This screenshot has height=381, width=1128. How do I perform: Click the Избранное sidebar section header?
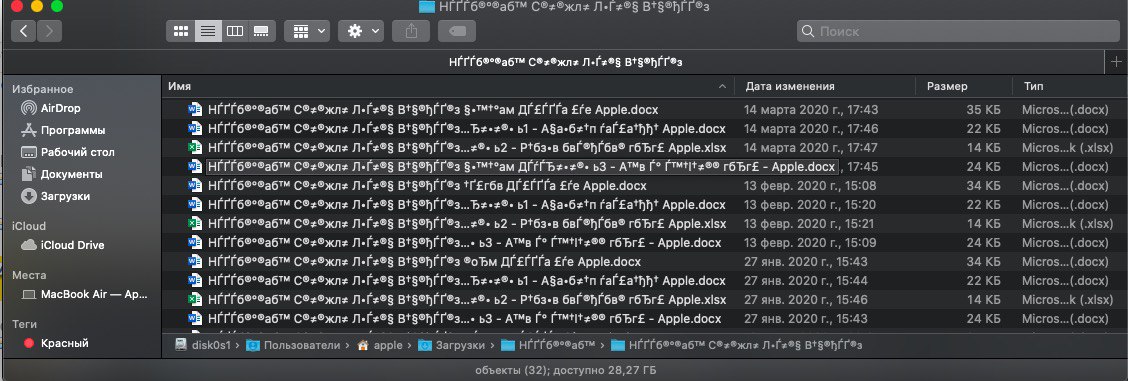[42, 89]
